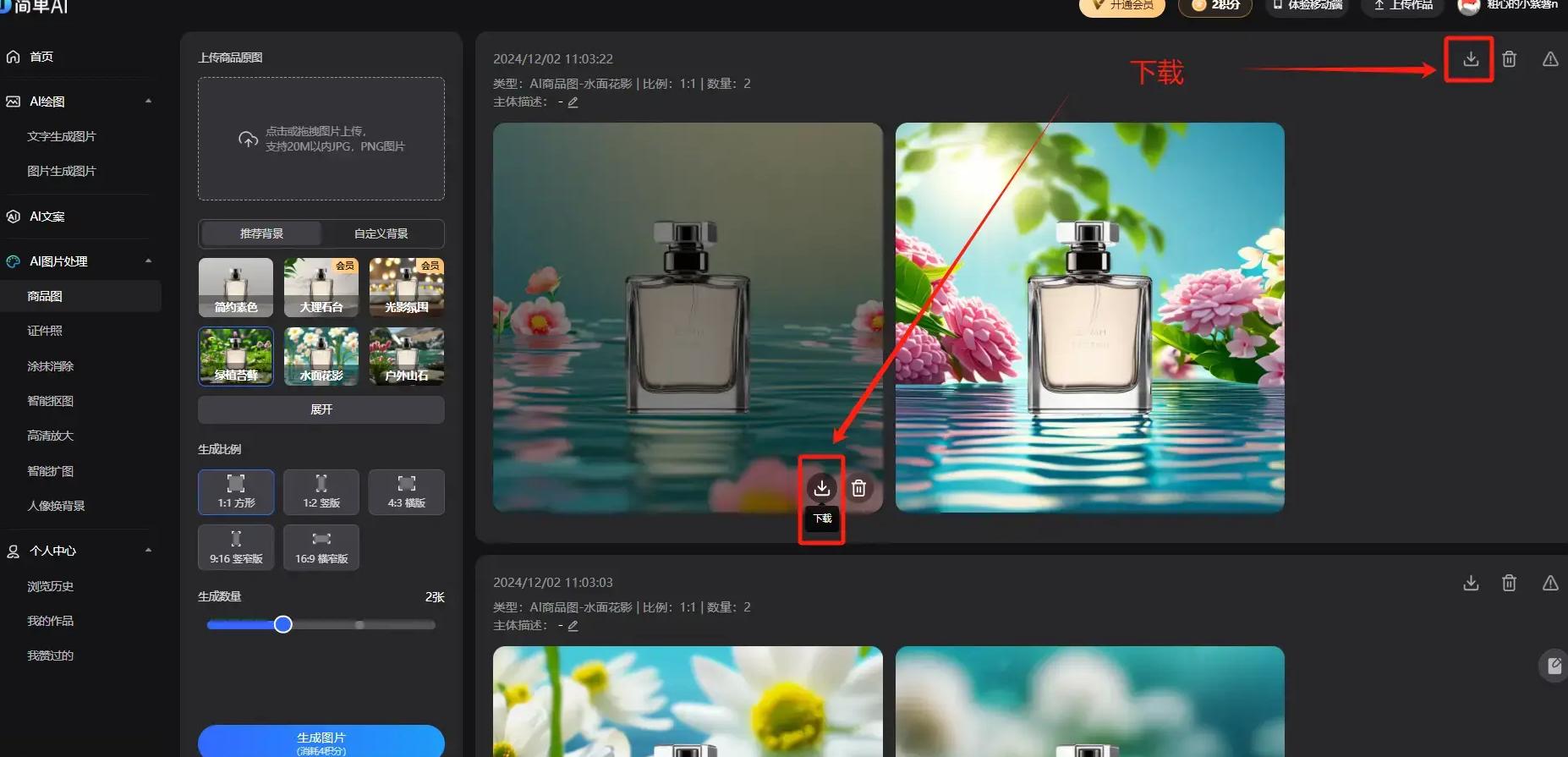
Task: Click the 生成数量 slider handle
Action: click(283, 624)
